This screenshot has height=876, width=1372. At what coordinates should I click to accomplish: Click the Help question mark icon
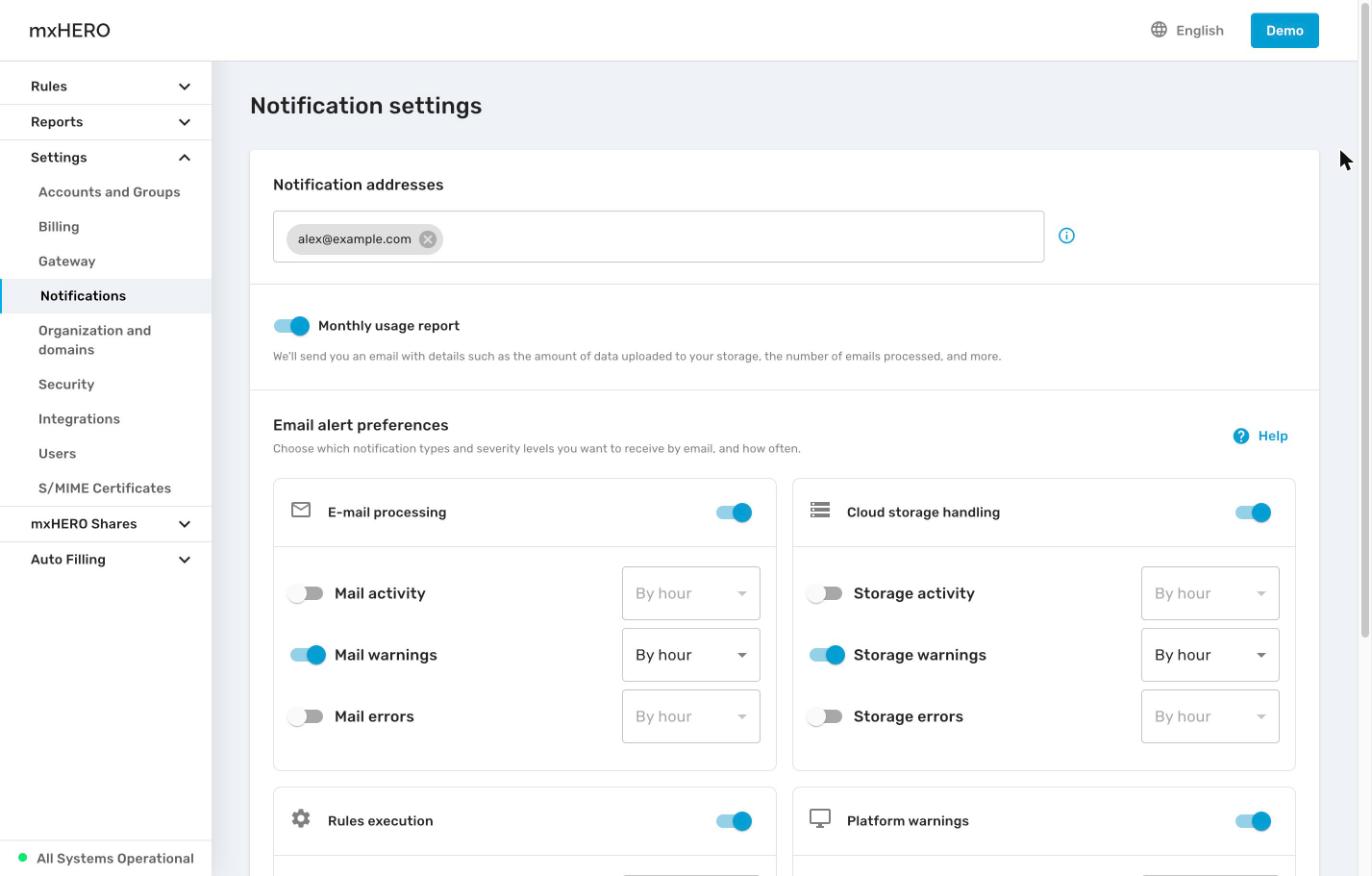[1241, 436]
